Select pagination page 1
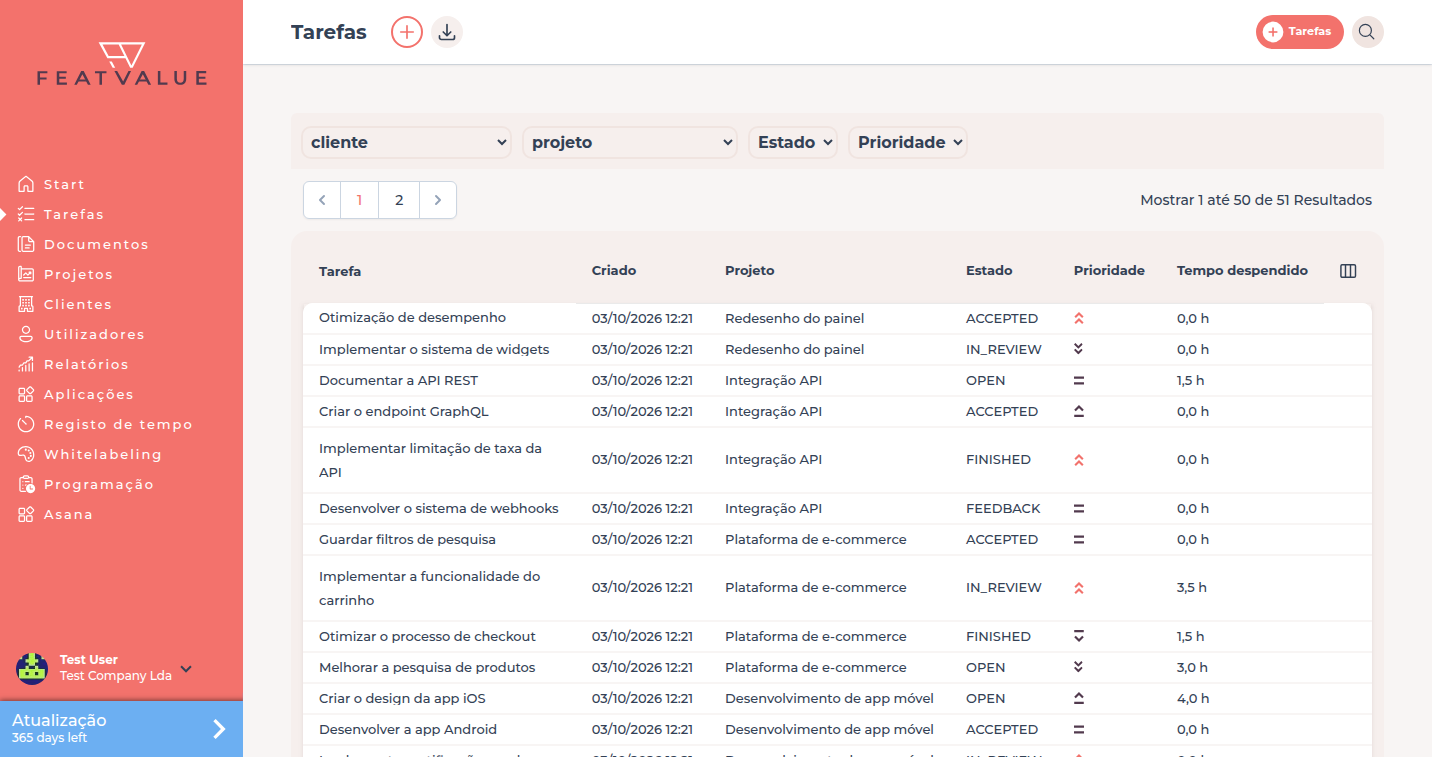Image resolution: width=1432 pixels, height=757 pixels. [x=359, y=200]
